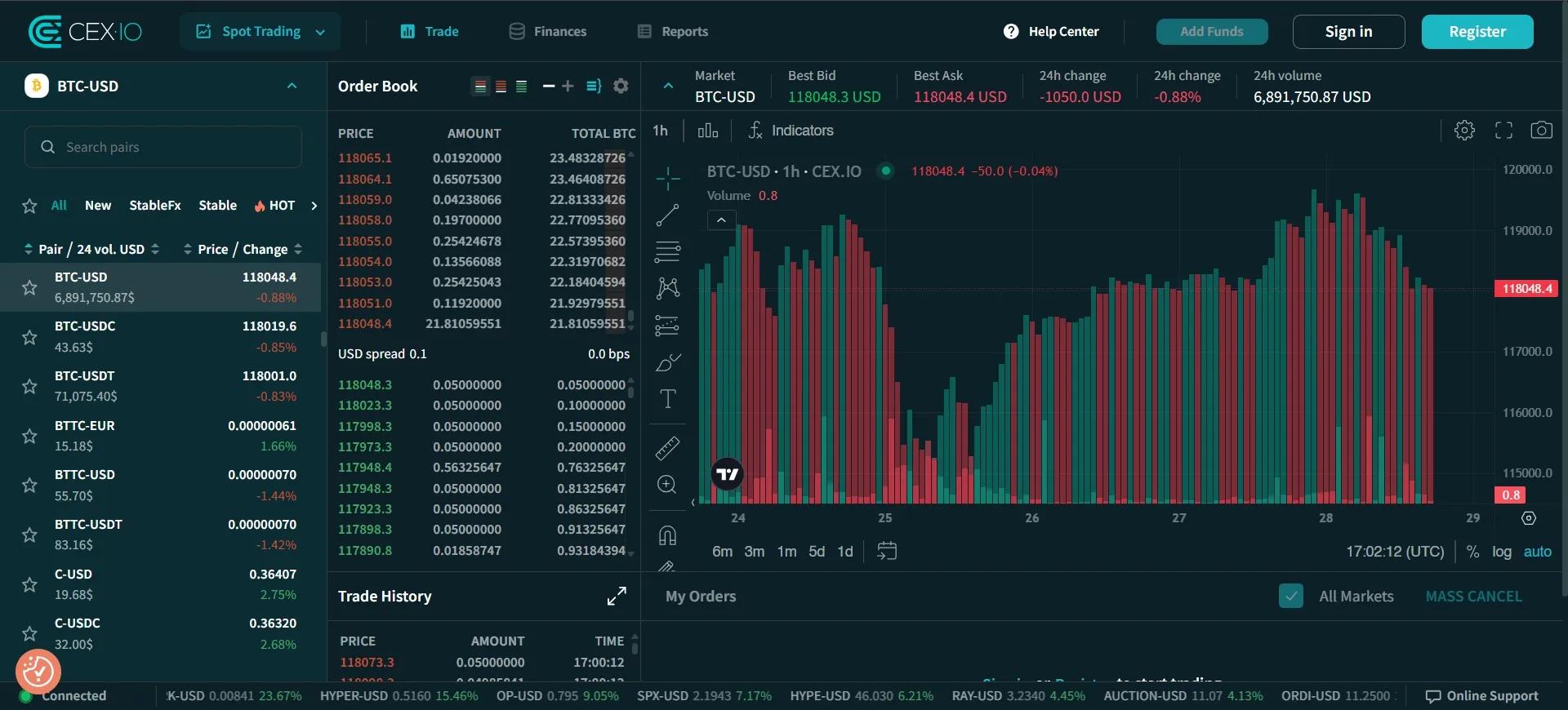Favorite the BTC-USDC pair star
Viewport: 1568px width, 710px height.
(x=29, y=337)
